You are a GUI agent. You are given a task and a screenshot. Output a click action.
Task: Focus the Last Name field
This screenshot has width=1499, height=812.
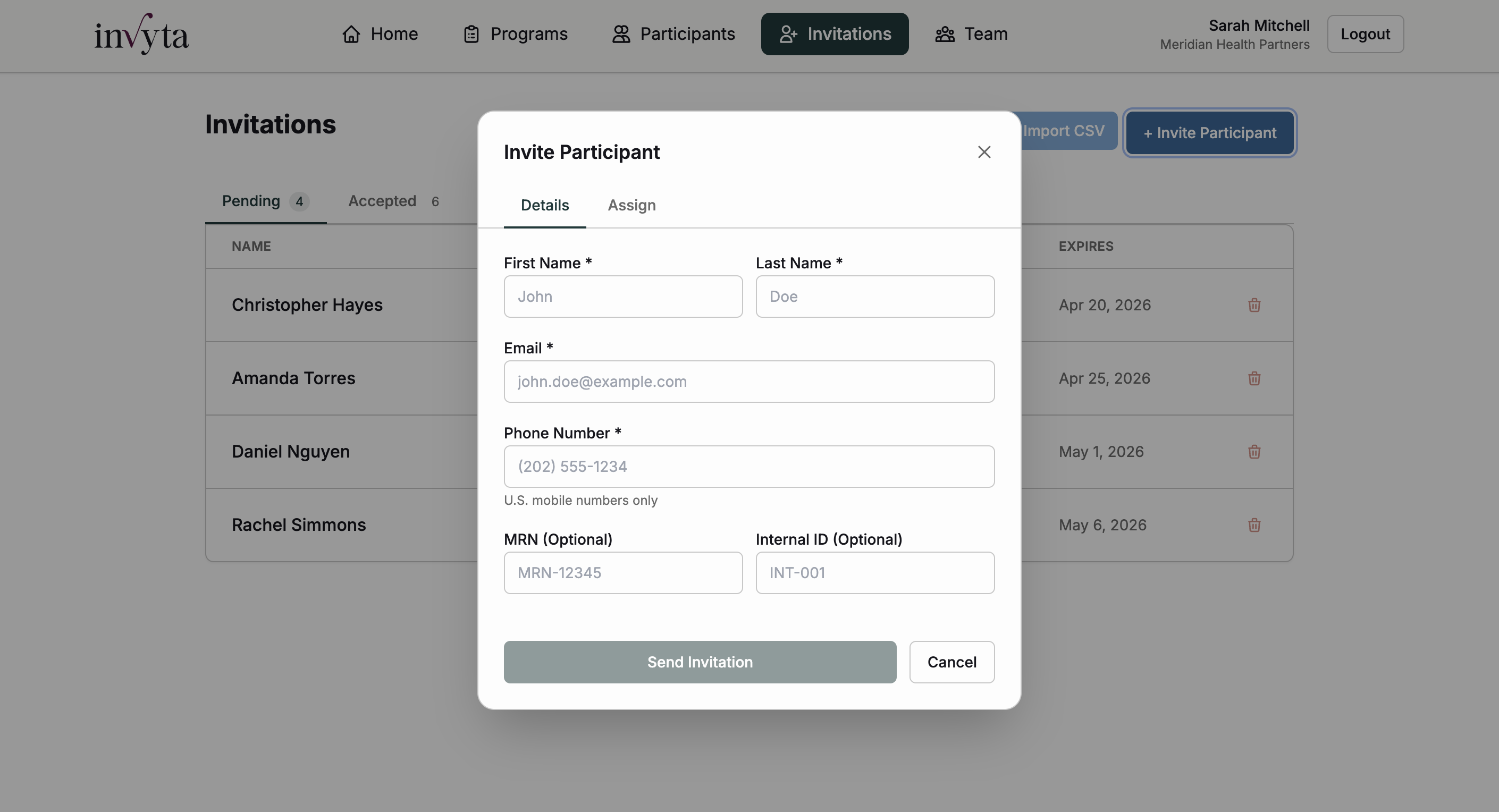[x=875, y=297]
